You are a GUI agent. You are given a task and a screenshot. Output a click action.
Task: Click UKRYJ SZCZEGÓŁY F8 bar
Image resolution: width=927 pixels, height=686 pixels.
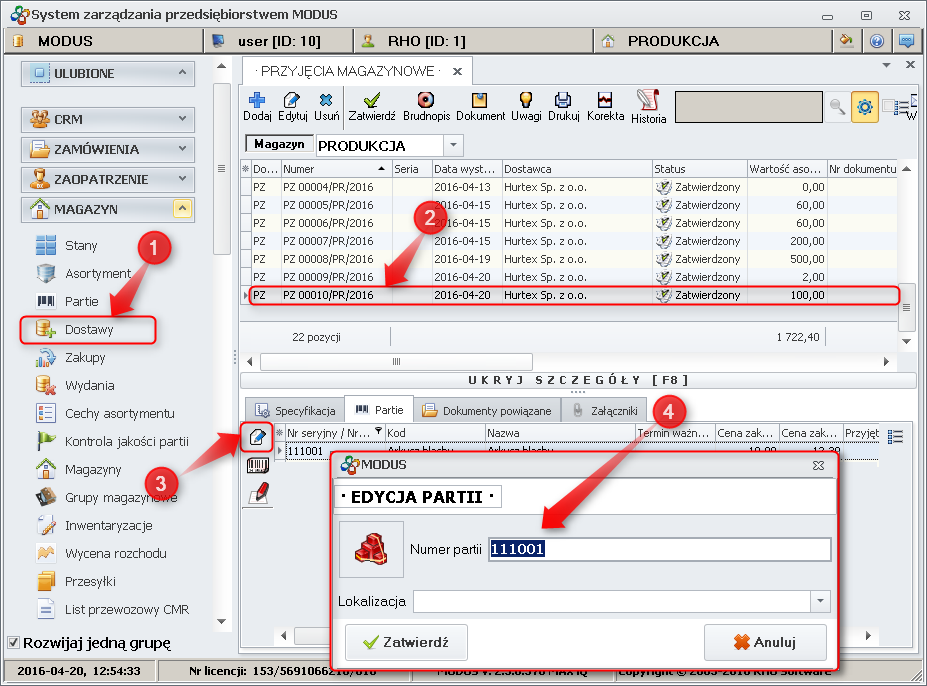point(578,380)
